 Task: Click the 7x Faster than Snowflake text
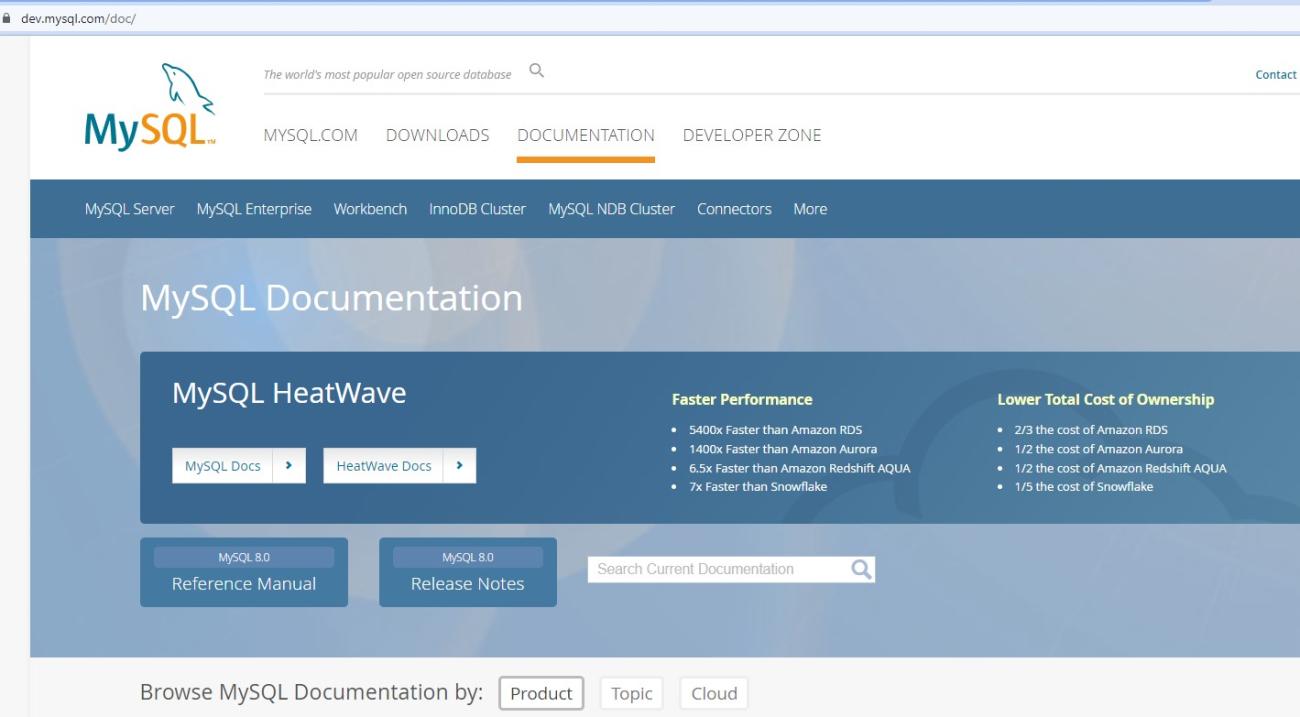point(758,487)
